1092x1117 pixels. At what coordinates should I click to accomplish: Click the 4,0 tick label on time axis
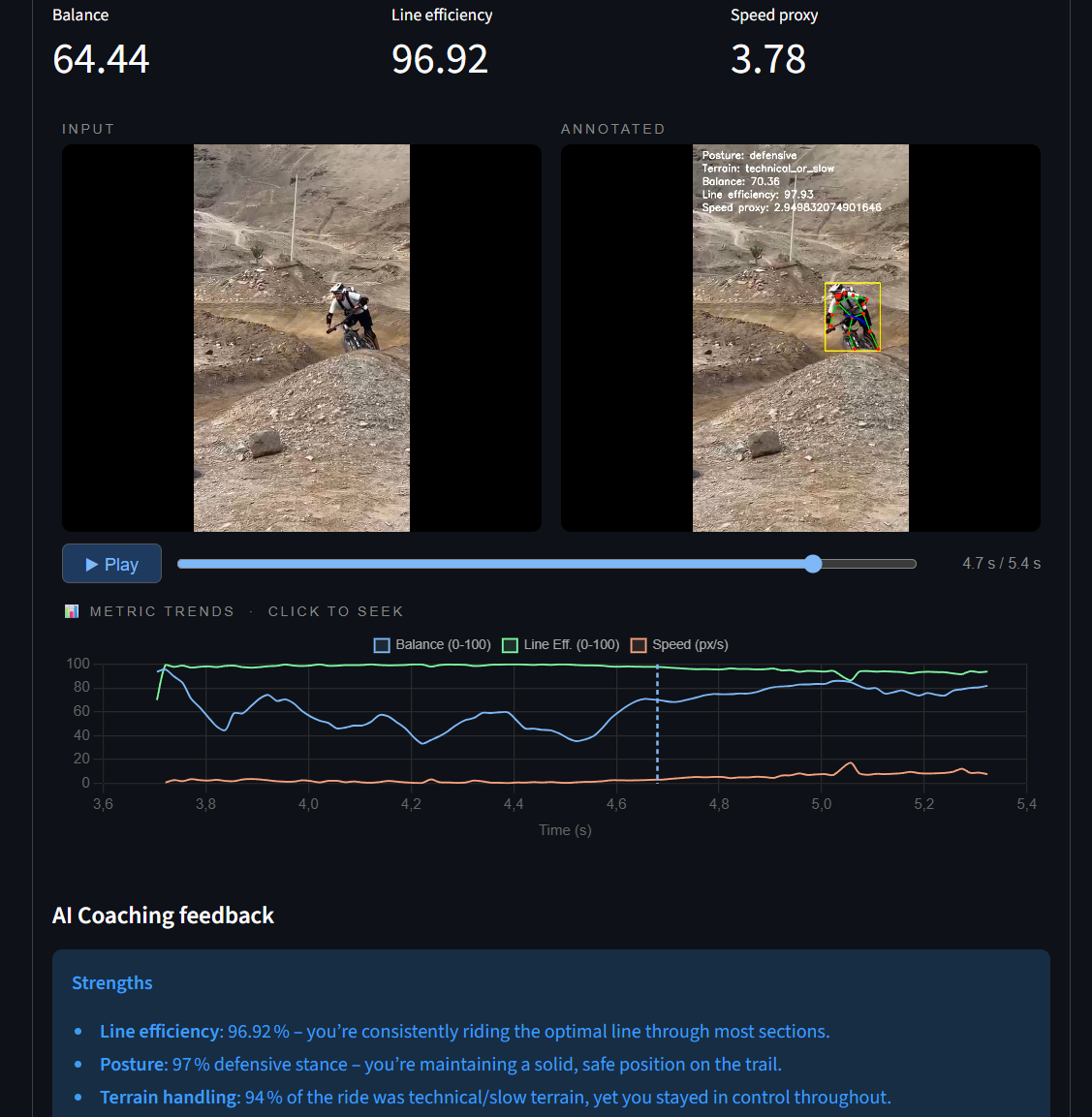[x=308, y=804]
